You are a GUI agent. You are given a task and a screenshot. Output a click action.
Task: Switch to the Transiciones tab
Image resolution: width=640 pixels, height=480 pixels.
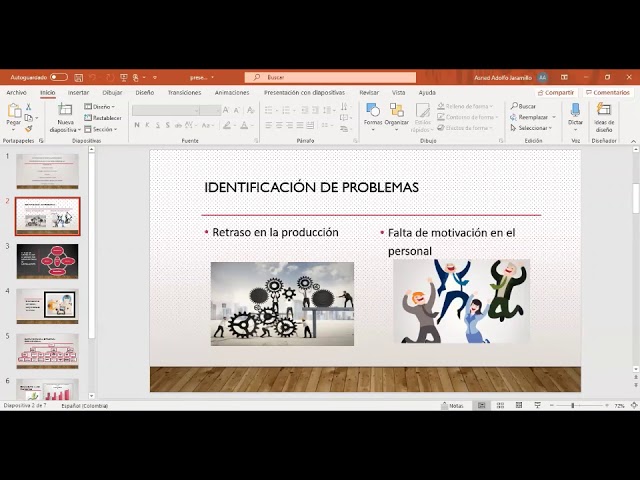pyautogui.click(x=184, y=92)
